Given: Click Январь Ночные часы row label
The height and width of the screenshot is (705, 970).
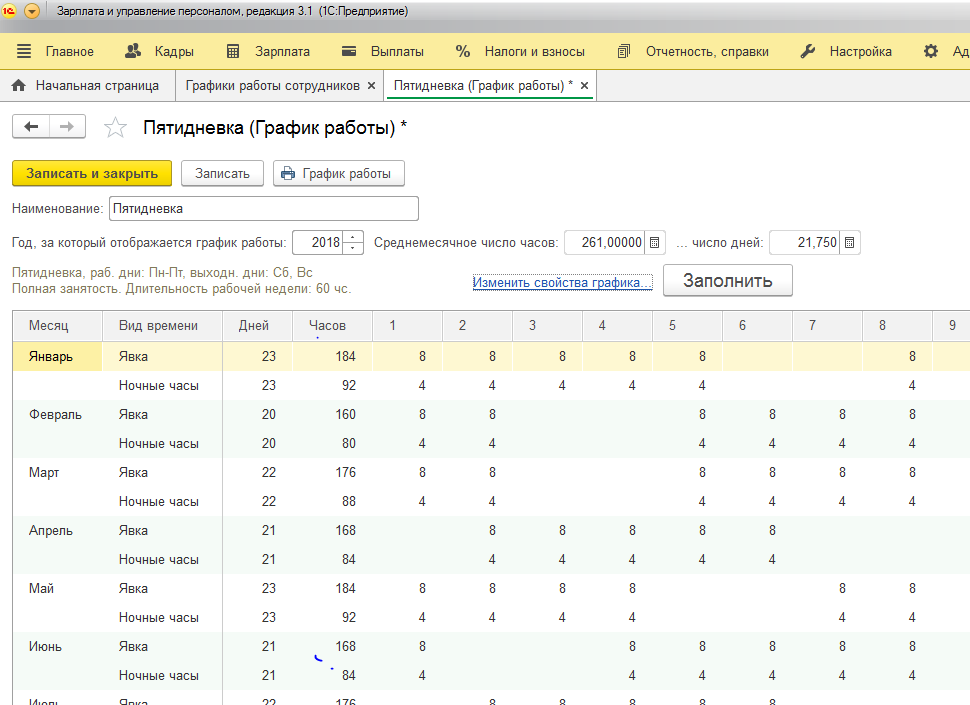Looking at the screenshot, I should click(x=162, y=385).
